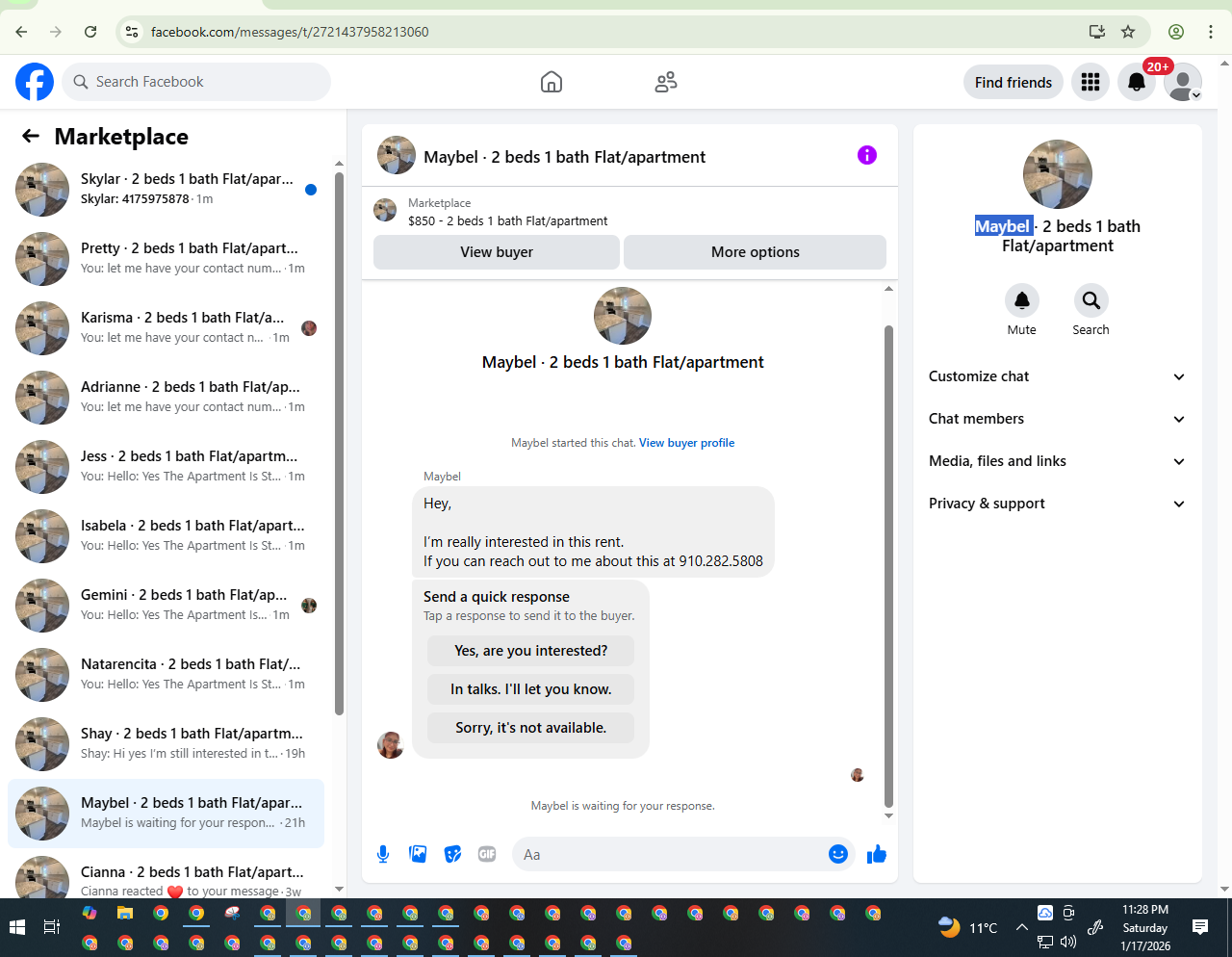The height and width of the screenshot is (957, 1232).
Task: Mute the Maybel conversation bell icon
Action: (x=1022, y=300)
